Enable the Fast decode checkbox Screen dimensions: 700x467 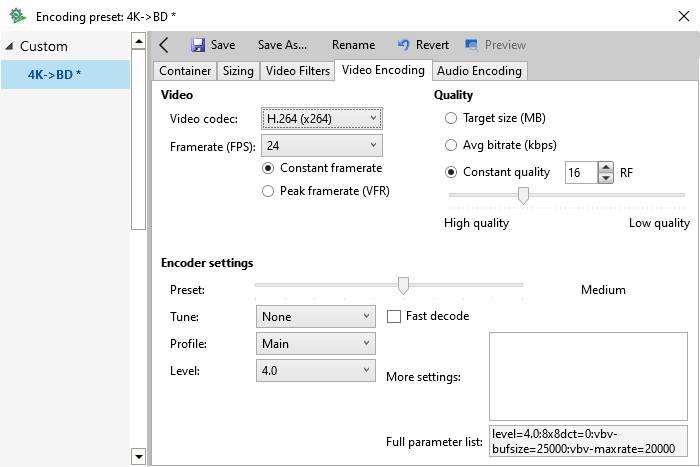pyautogui.click(x=394, y=317)
